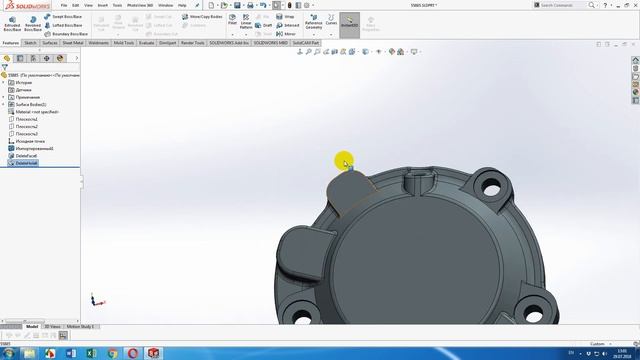Start a Linear Pattern
The width and height of the screenshot is (640, 360).
pos(246,21)
